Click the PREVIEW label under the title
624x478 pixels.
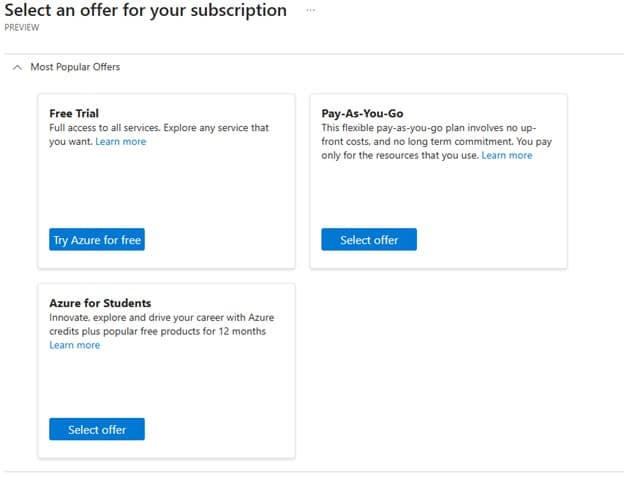(22, 28)
